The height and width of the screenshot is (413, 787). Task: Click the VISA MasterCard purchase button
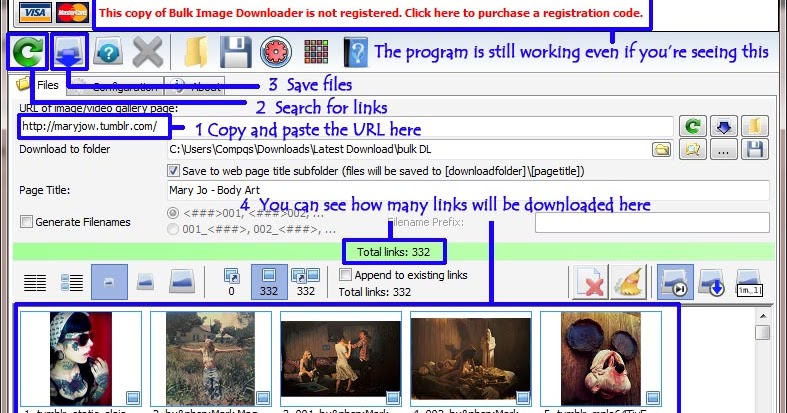(x=53, y=13)
